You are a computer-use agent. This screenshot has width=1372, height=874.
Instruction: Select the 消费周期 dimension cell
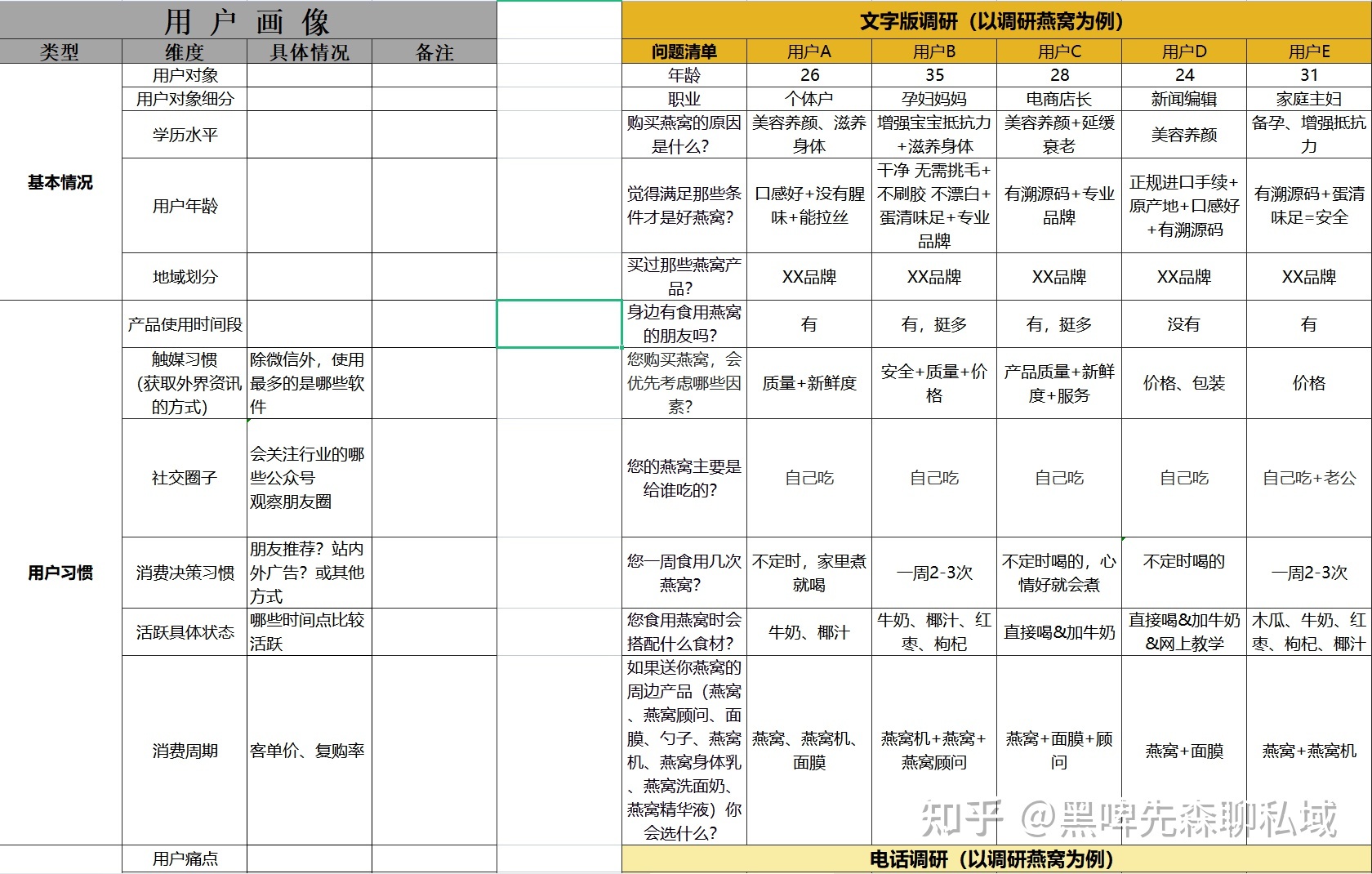(185, 751)
